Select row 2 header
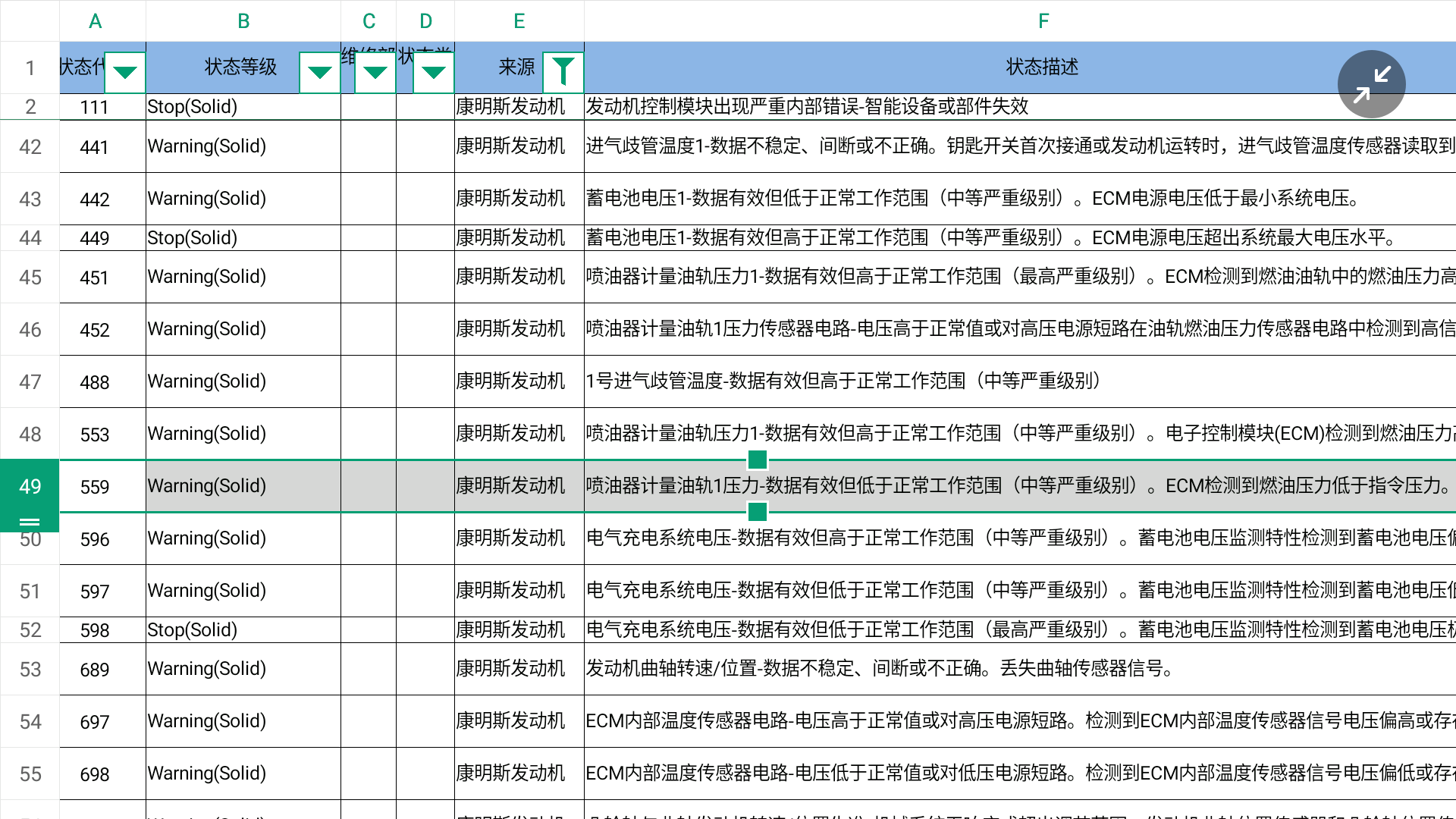1456x819 pixels. [30, 107]
